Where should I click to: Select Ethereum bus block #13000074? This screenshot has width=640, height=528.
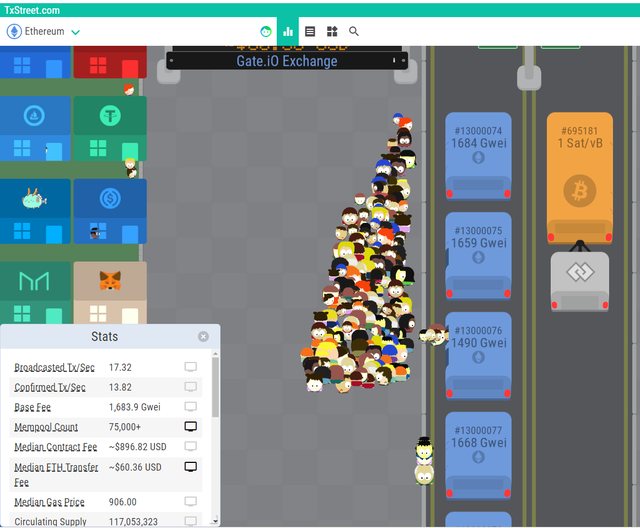(478, 156)
